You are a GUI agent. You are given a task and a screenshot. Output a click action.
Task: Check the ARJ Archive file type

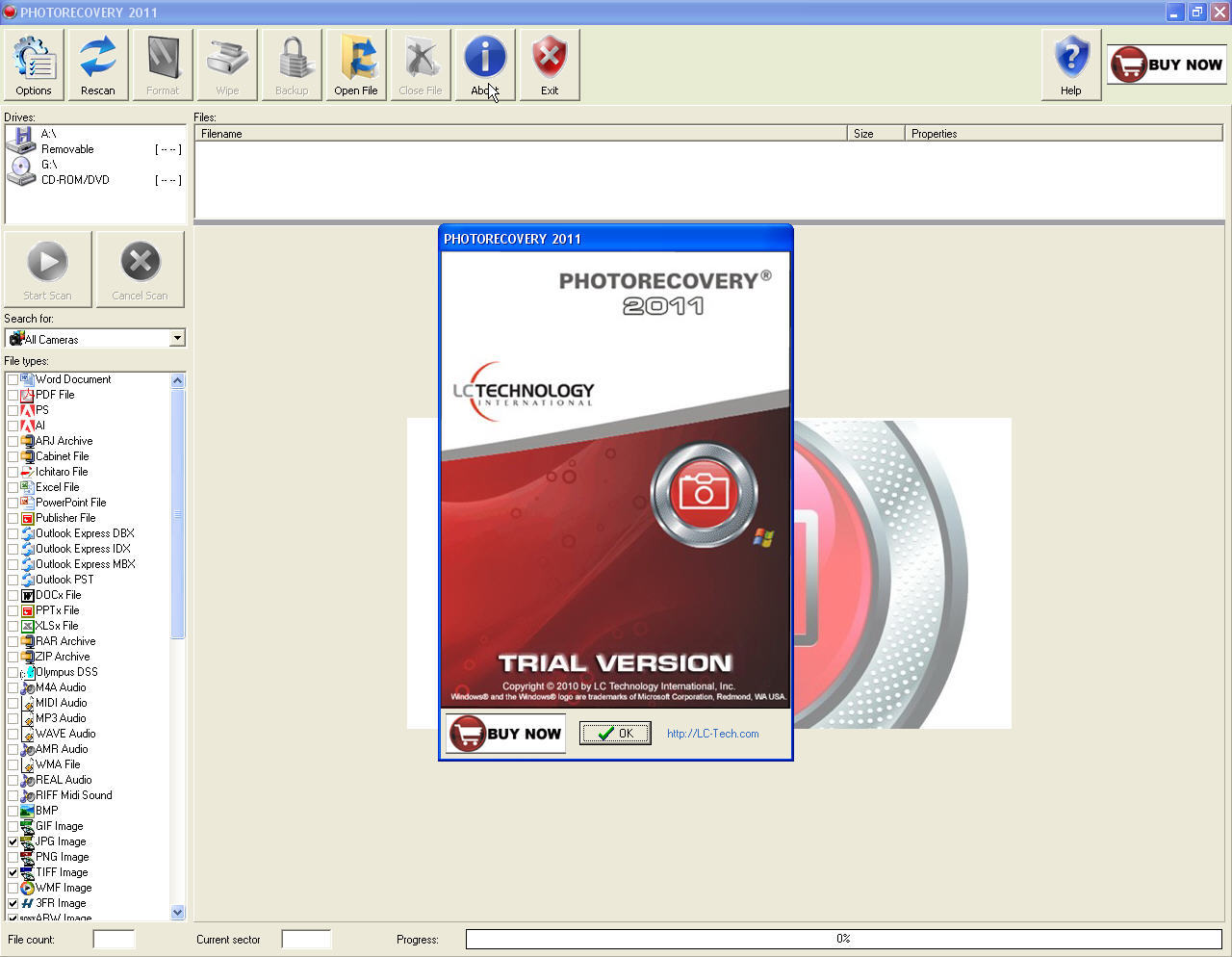pos(13,441)
